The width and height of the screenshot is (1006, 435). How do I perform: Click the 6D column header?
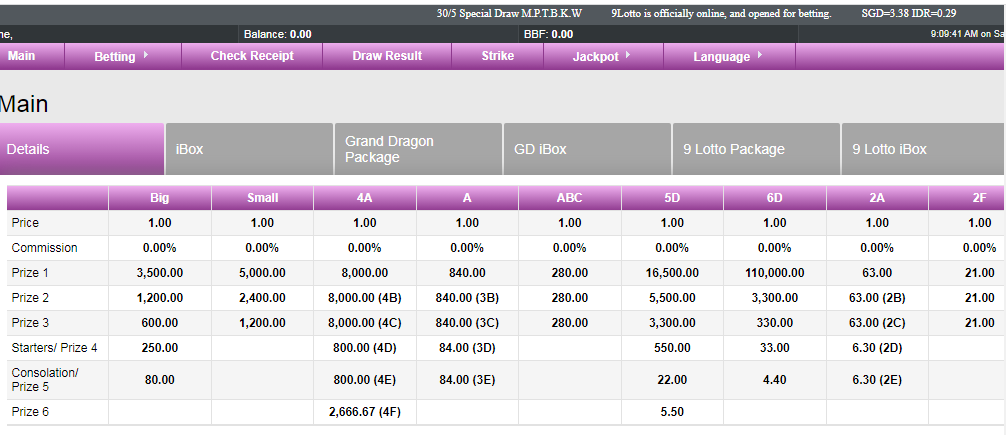click(775, 198)
